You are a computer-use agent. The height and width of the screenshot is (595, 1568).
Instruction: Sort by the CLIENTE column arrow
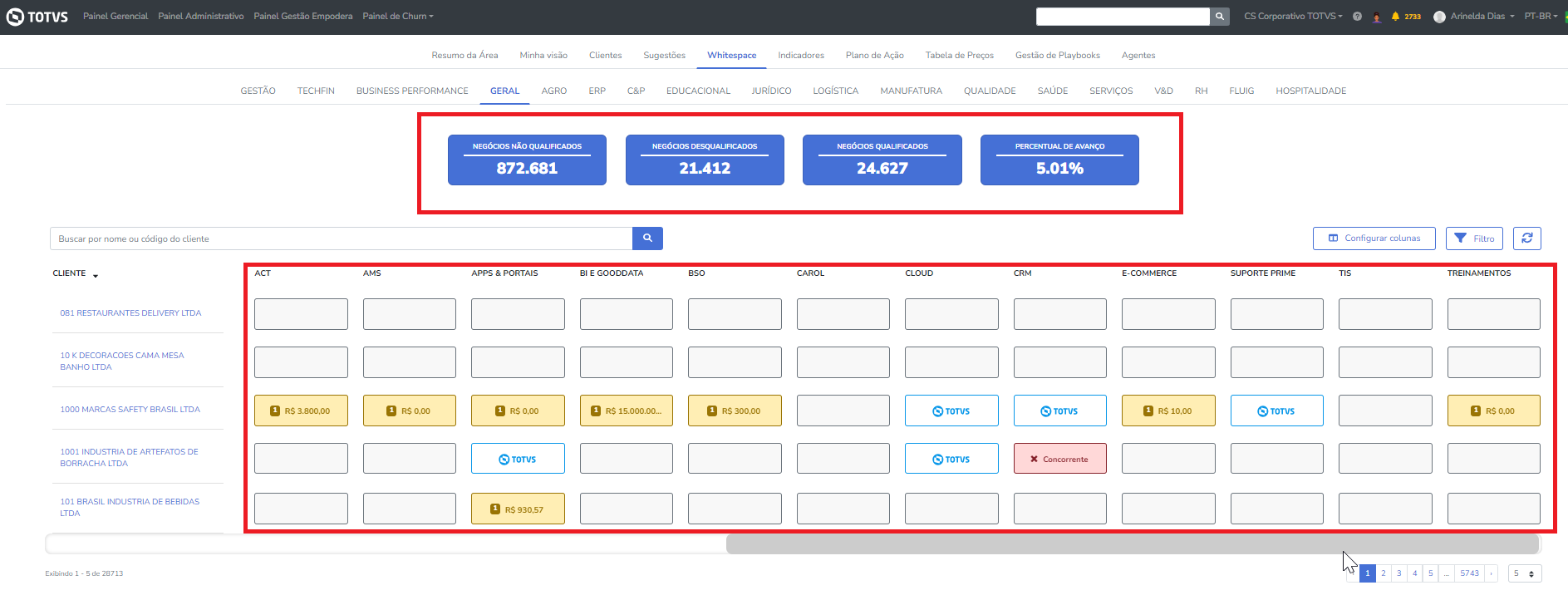pyautogui.click(x=96, y=275)
